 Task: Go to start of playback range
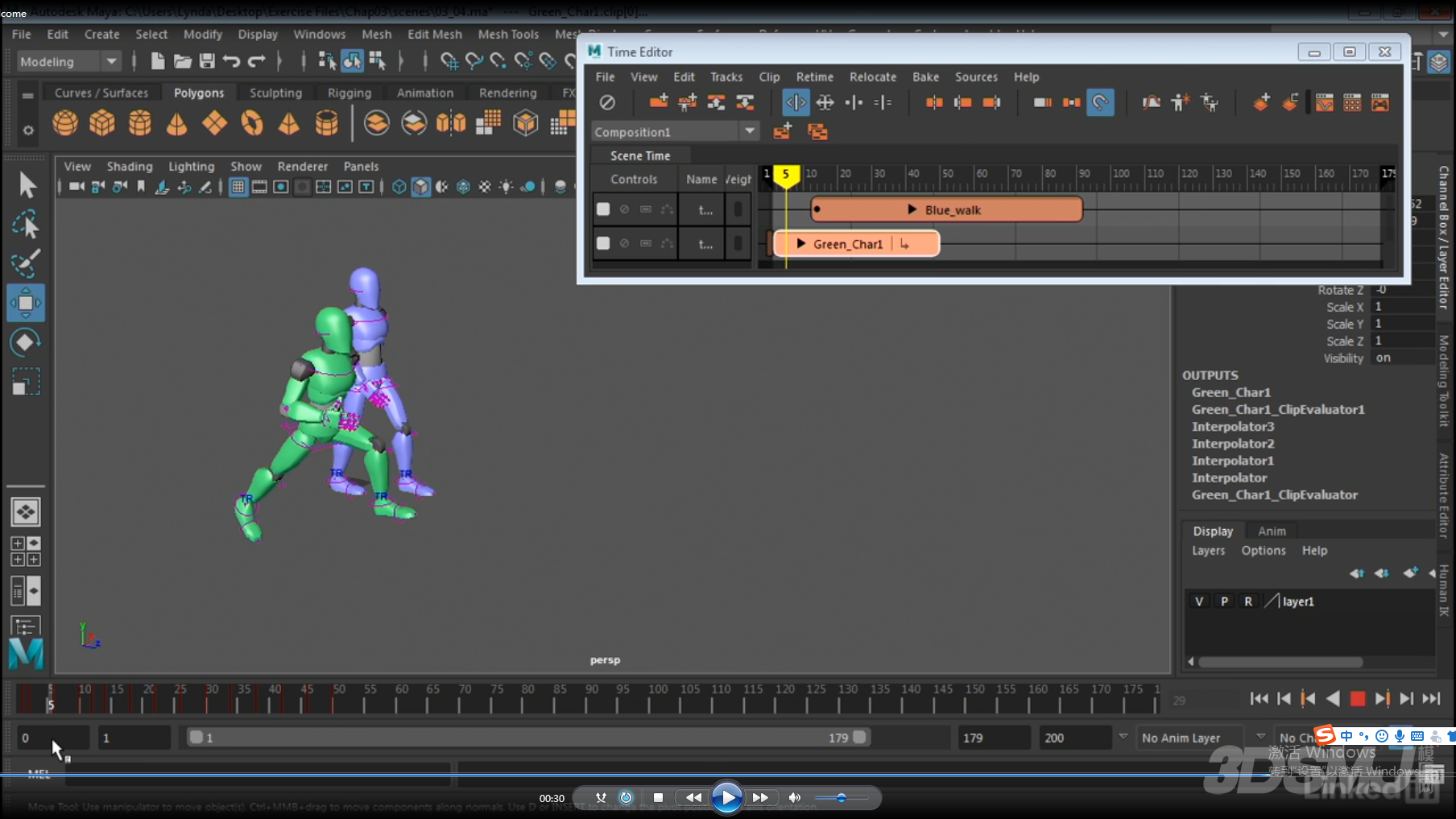tap(1259, 698)
